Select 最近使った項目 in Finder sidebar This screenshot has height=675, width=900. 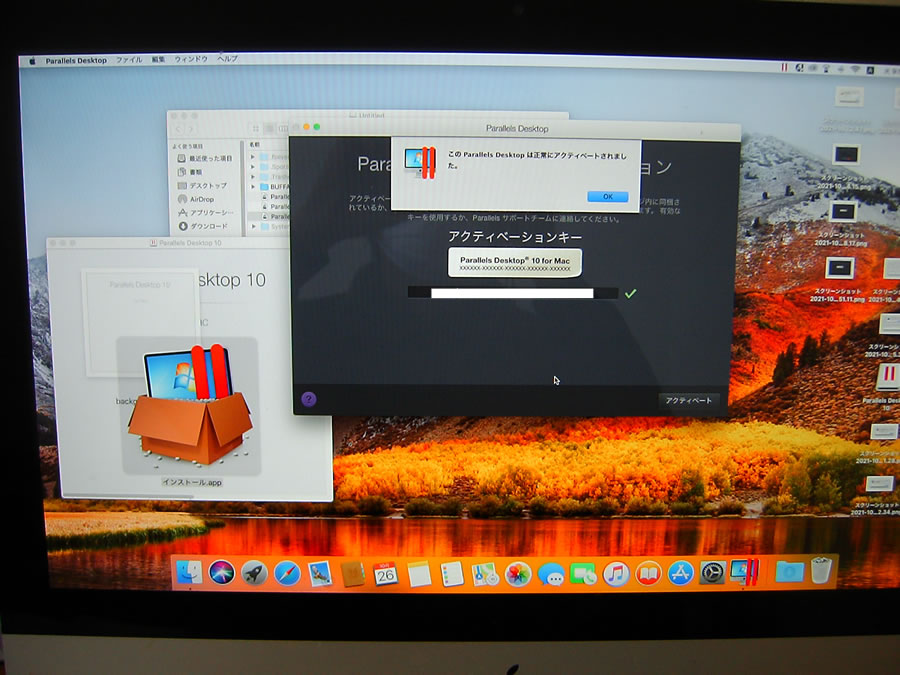tap(204, 158)
